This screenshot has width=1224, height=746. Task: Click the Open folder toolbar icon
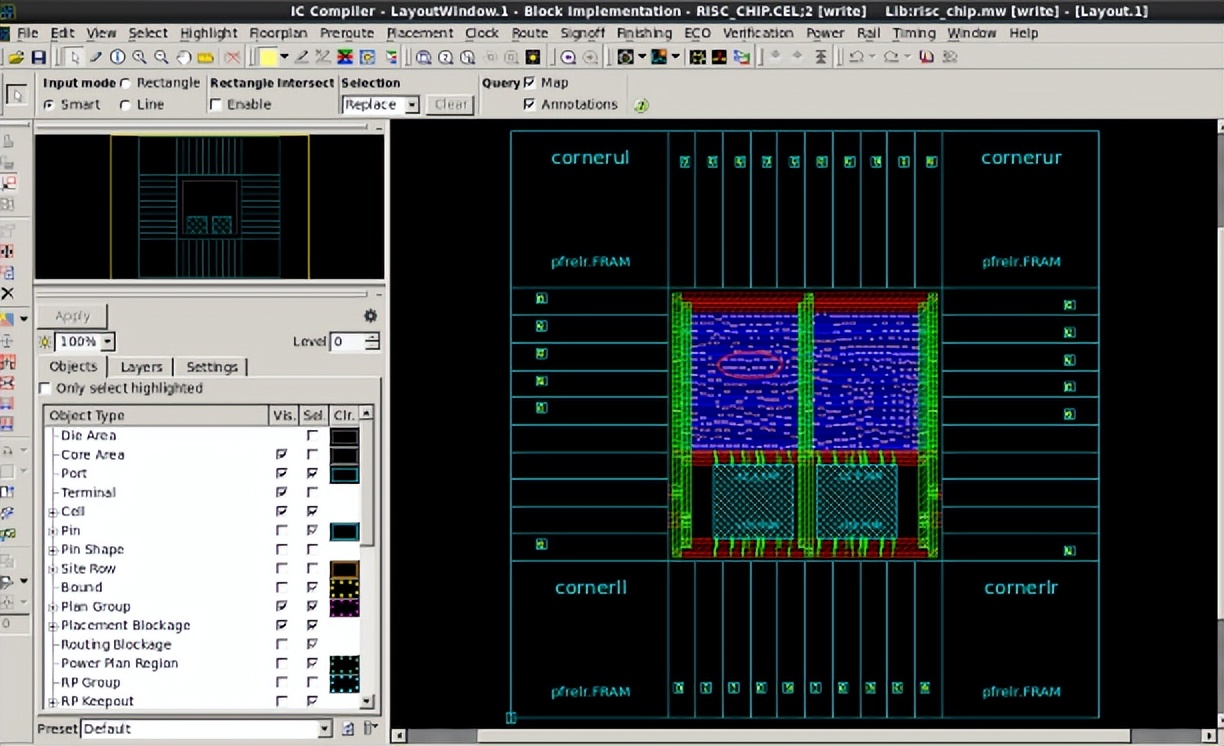[x=16, y=58]
